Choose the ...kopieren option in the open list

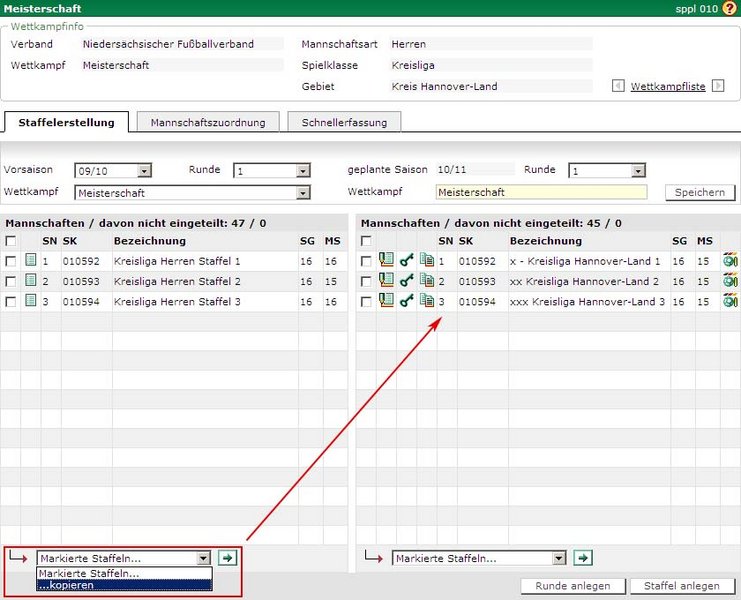[x=123, y=585]
